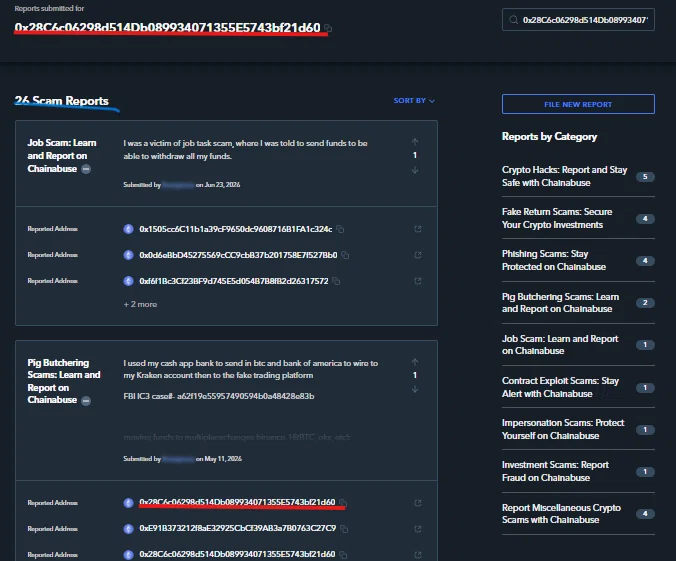676x561 pixels.
Task: Open external link for 0xf6f1Bc3Cf23BF9d address
Action: click(x=418, y=281)
